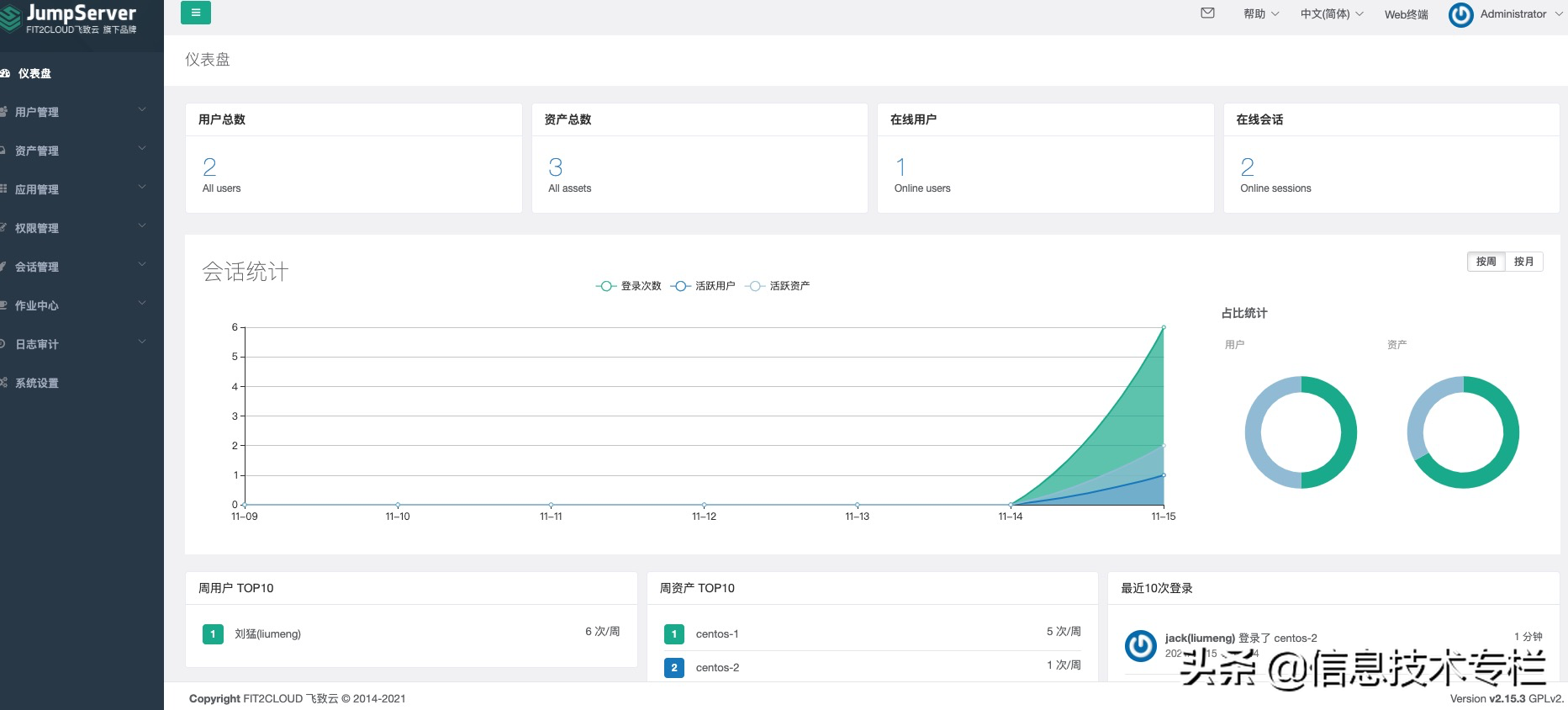Click the 11-15 data point at value 6
The image size is (1568, 710).
coord(1164,327)
